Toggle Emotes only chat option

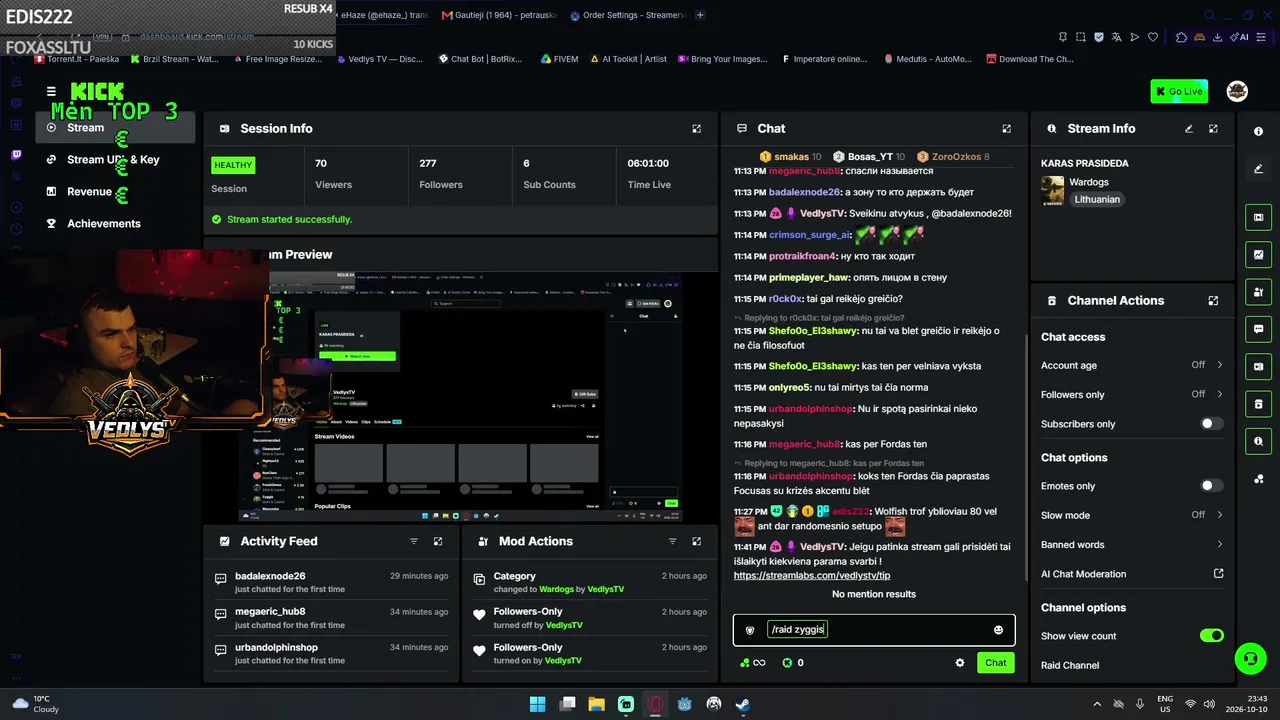coord(1211,486)
